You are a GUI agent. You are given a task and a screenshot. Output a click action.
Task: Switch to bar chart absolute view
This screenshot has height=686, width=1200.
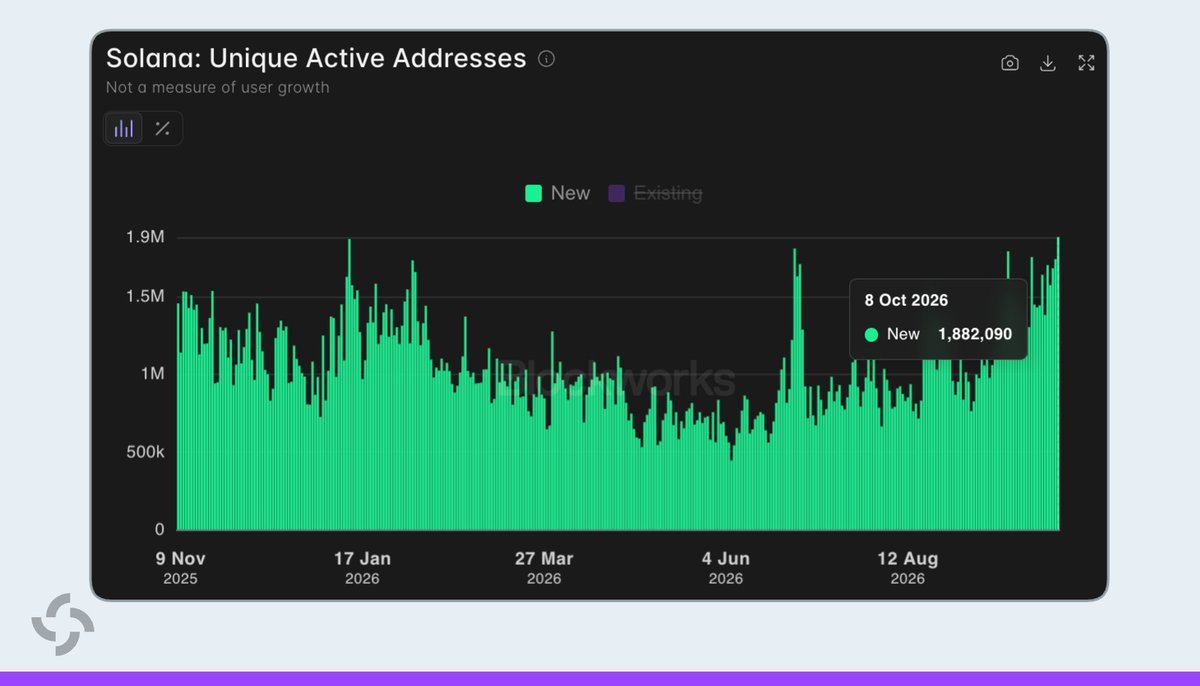124,128
